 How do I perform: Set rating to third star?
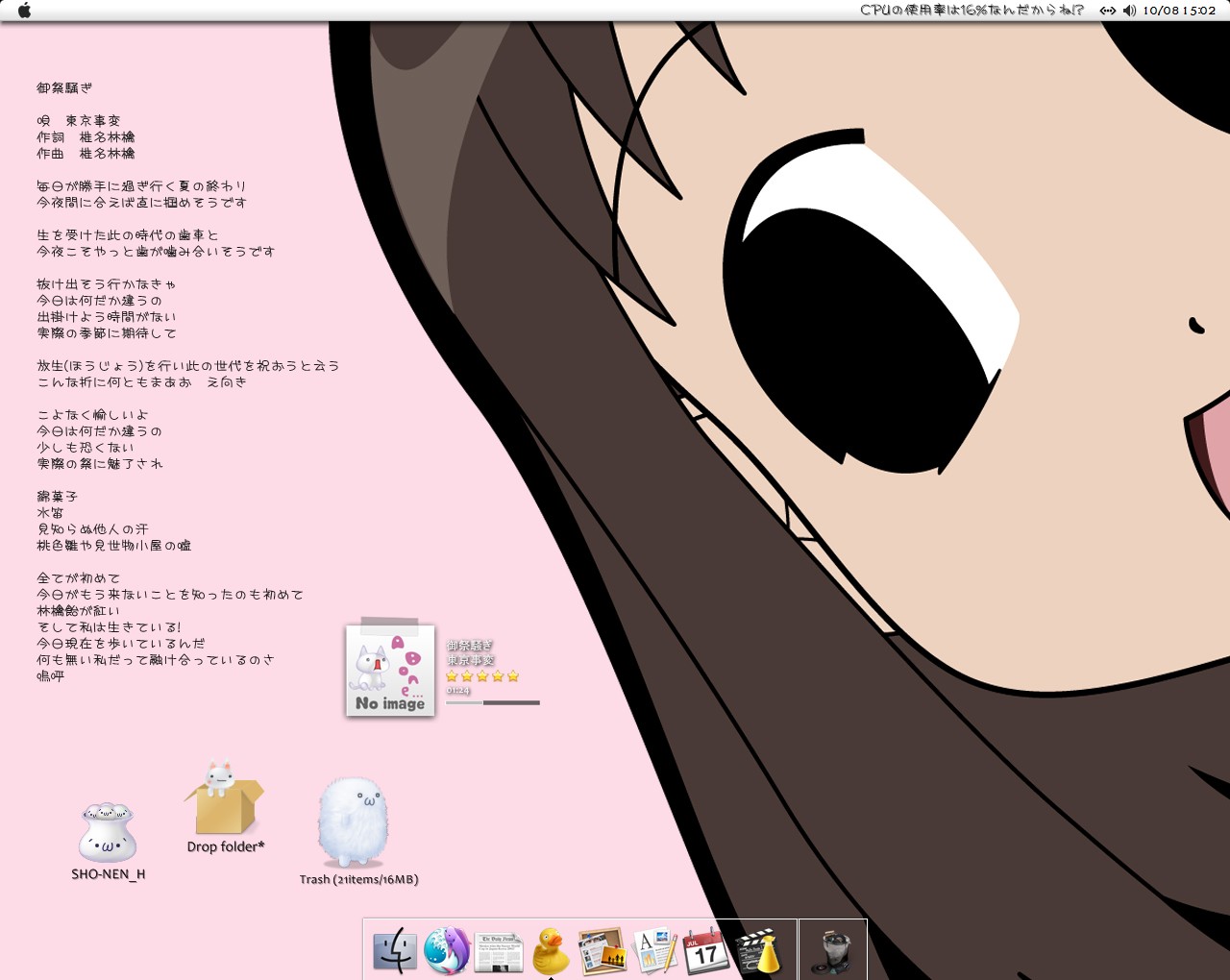tap(482, 676)
